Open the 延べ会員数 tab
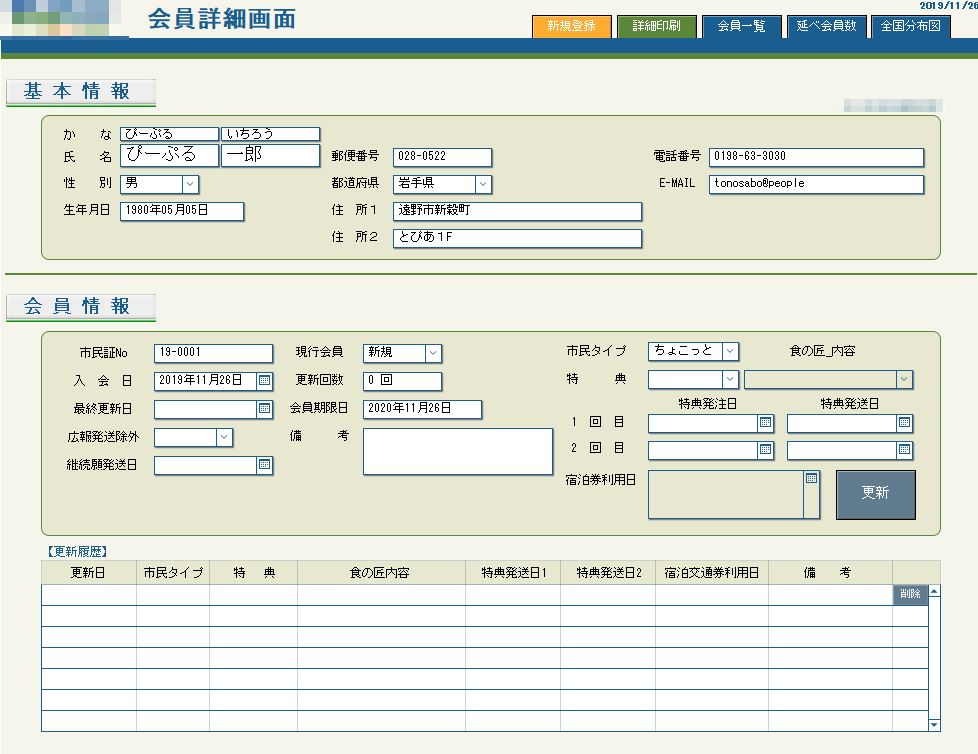Image resolution: width=978 pixels, height=754 pixels. (826, 26)
